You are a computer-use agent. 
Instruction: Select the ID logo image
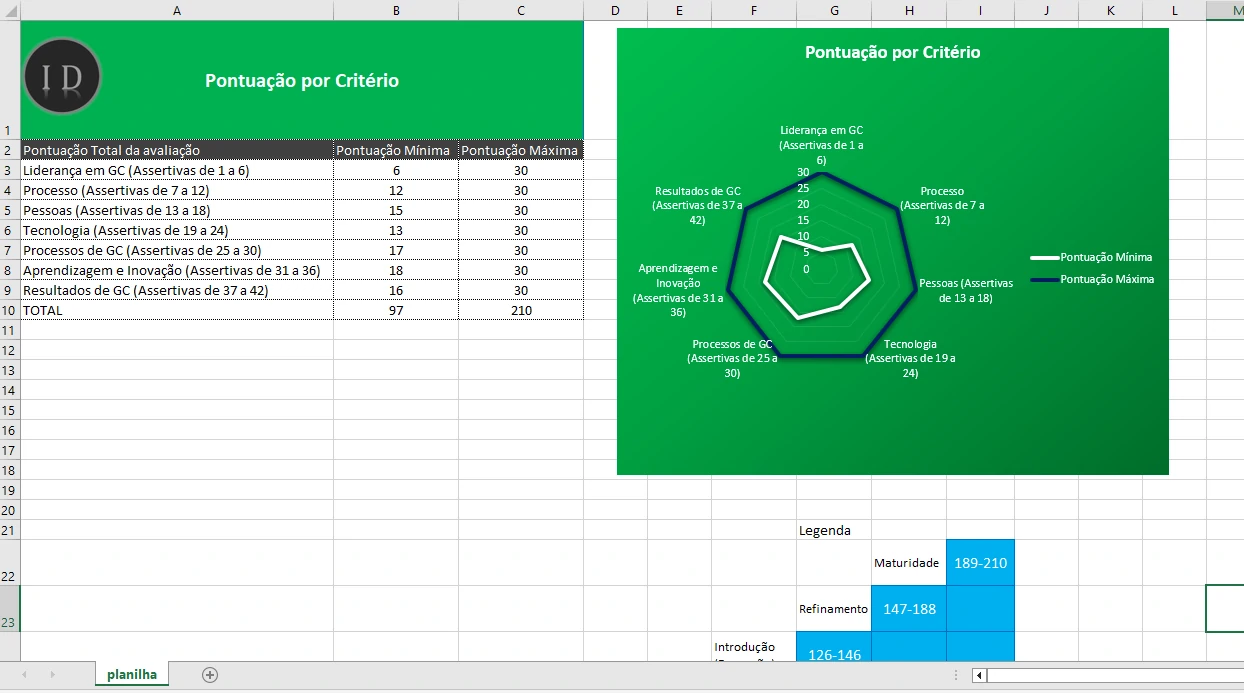point(62,77)
